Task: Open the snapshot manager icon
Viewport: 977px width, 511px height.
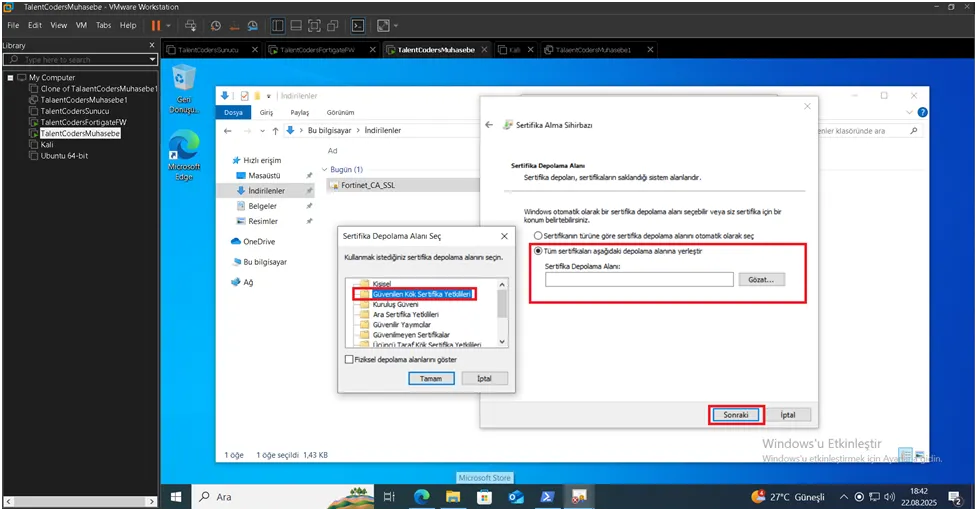Action: click(x=252, y=26)
